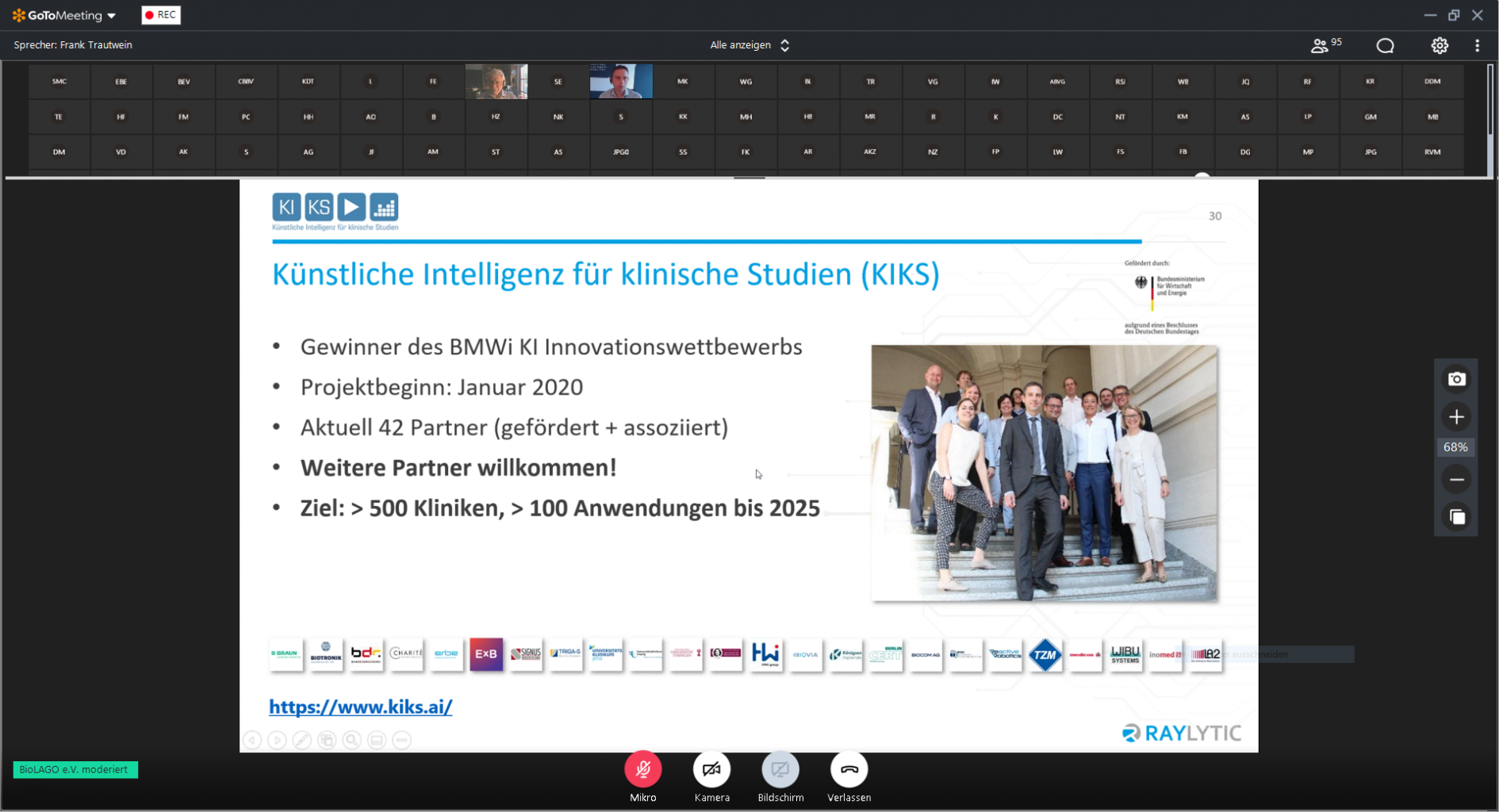
Task: Toggle Bildschirm screen sharing
Action: click(x=780, y=769)
